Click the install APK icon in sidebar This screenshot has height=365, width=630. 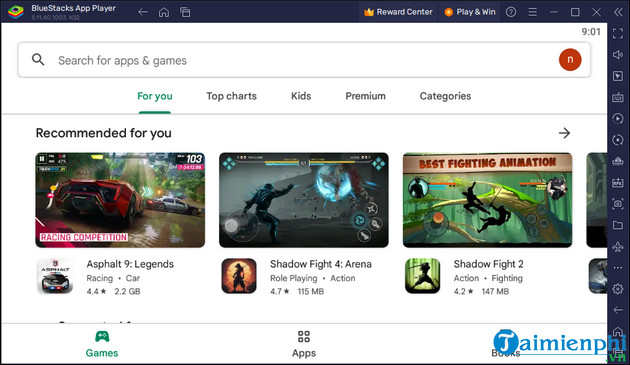coord(618,182)
